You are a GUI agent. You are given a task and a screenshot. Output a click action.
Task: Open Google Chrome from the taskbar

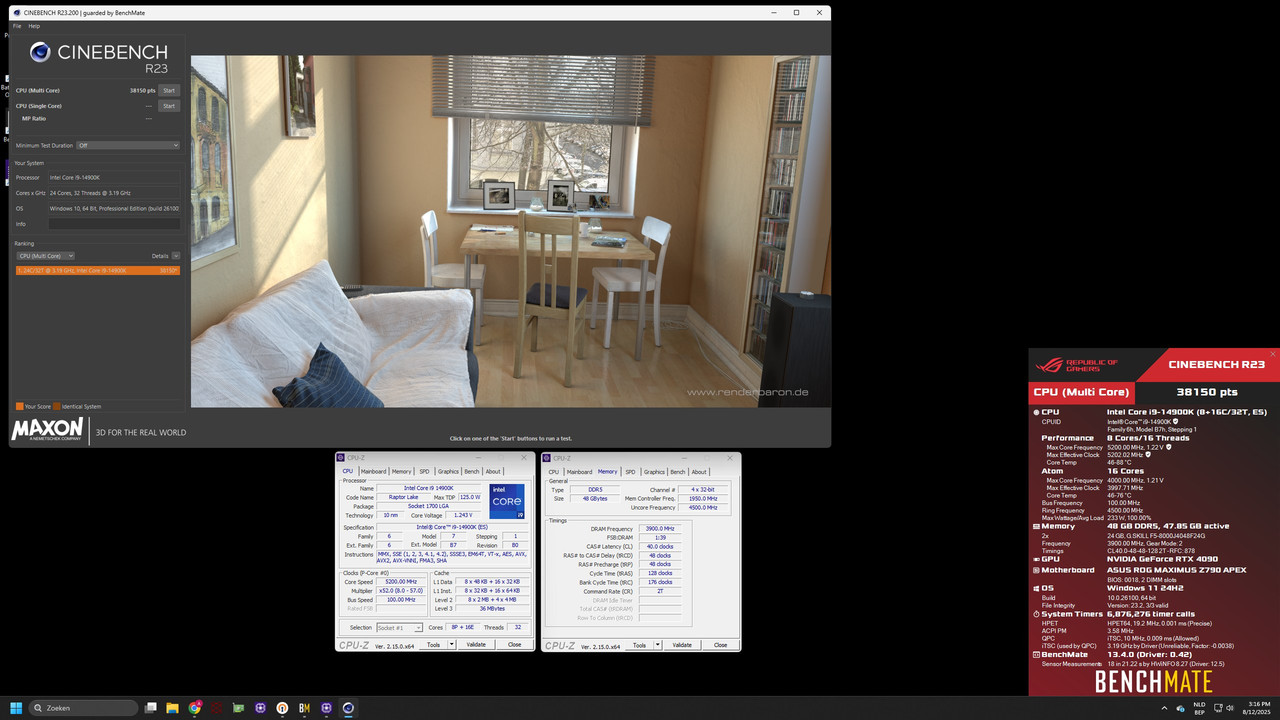(195, 708)
